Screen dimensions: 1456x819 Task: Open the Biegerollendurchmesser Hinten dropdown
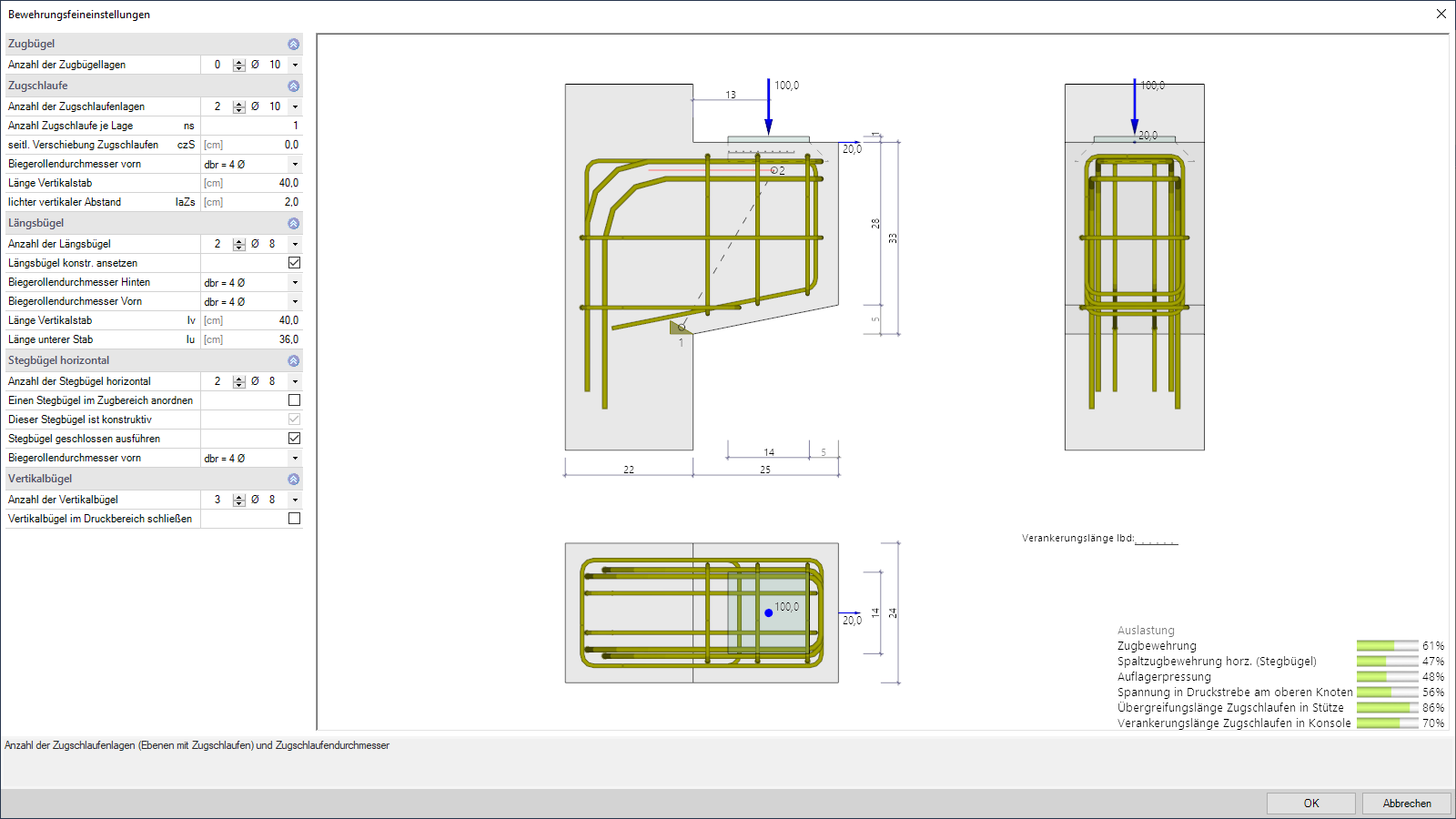(295, 283)
